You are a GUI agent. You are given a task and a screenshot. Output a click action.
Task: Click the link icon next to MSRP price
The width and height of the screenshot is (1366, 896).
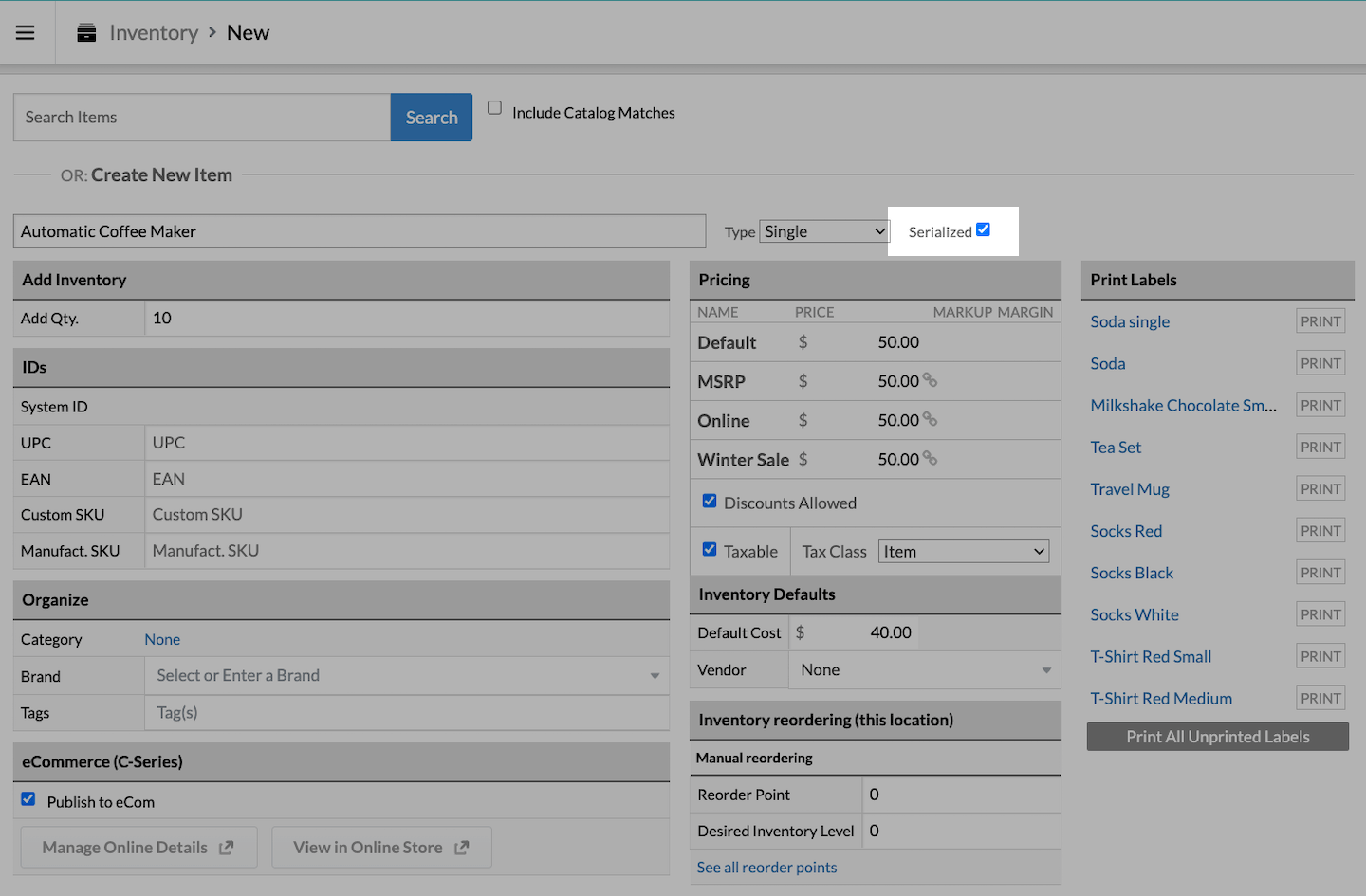(930, 380)
